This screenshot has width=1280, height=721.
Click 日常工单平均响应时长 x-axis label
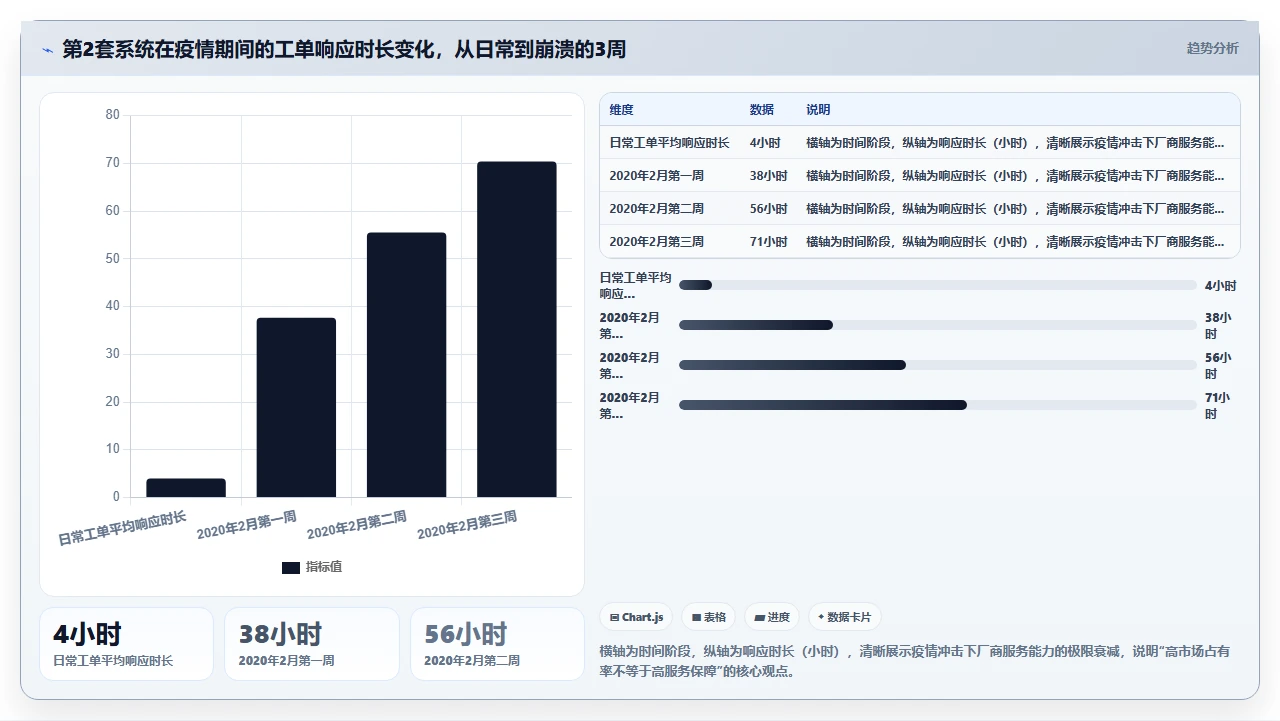click(x=122, y=528)
